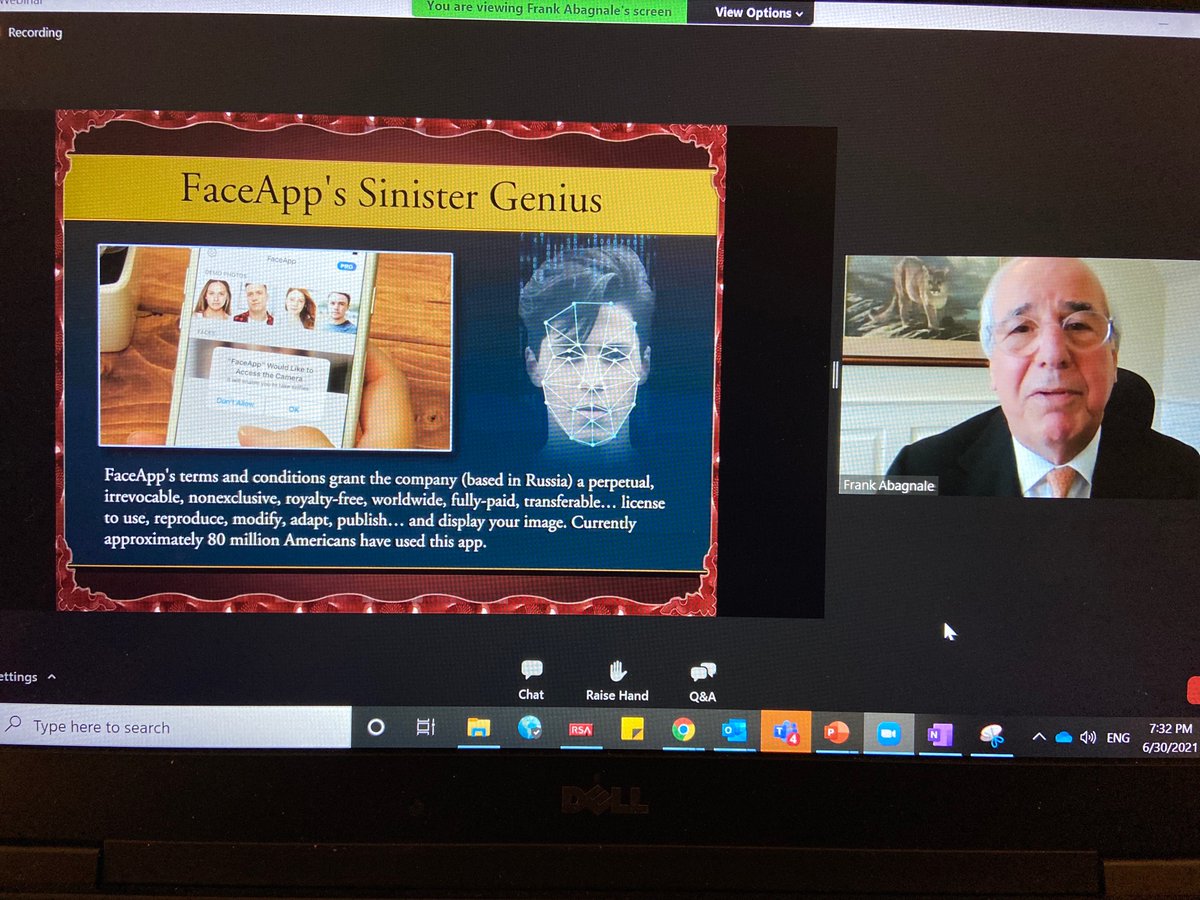Click the FaceApp phone image on slide
This screenshot has height=900, width=1200.
pos(275,348)
